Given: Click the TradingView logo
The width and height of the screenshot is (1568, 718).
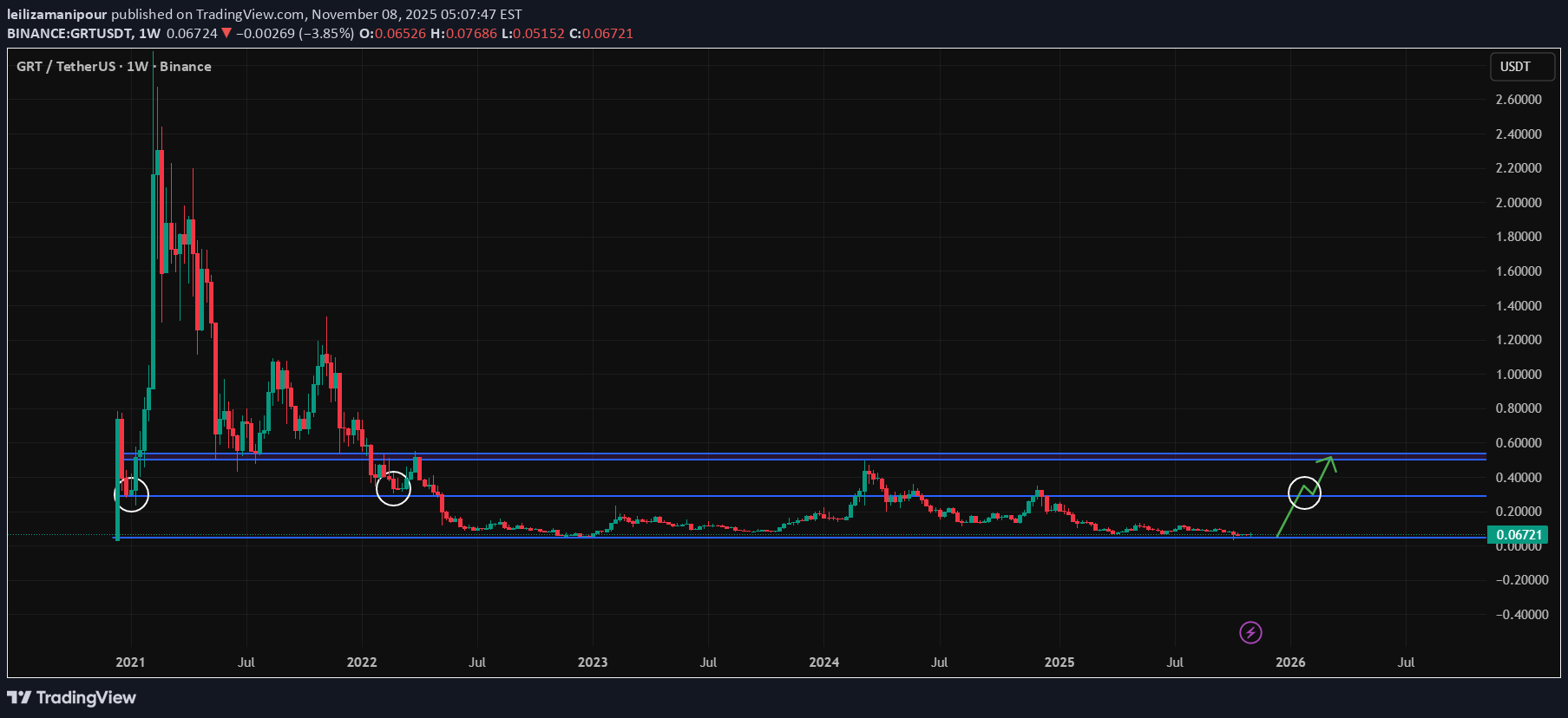Looking at the screenshot, I should click(72, 697).
